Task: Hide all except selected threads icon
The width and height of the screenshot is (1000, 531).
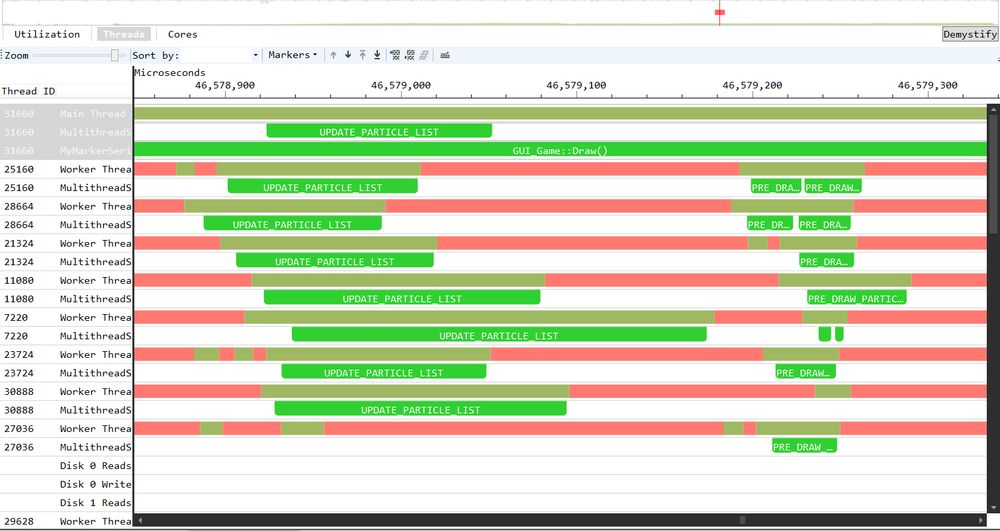Action: click(409, 55)
